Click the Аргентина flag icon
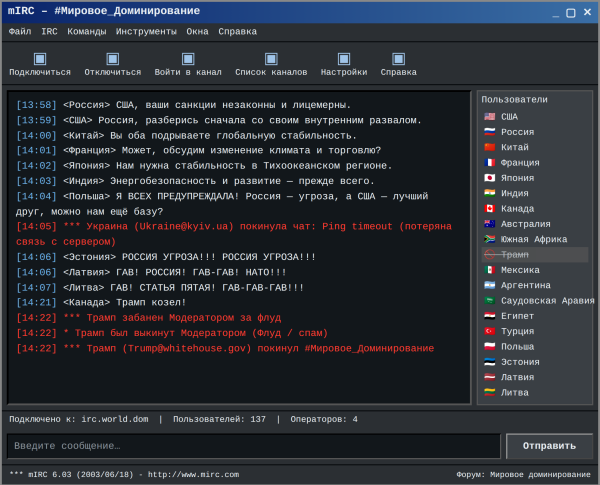The width and height of the screenshot is (600, 485). 489,285
